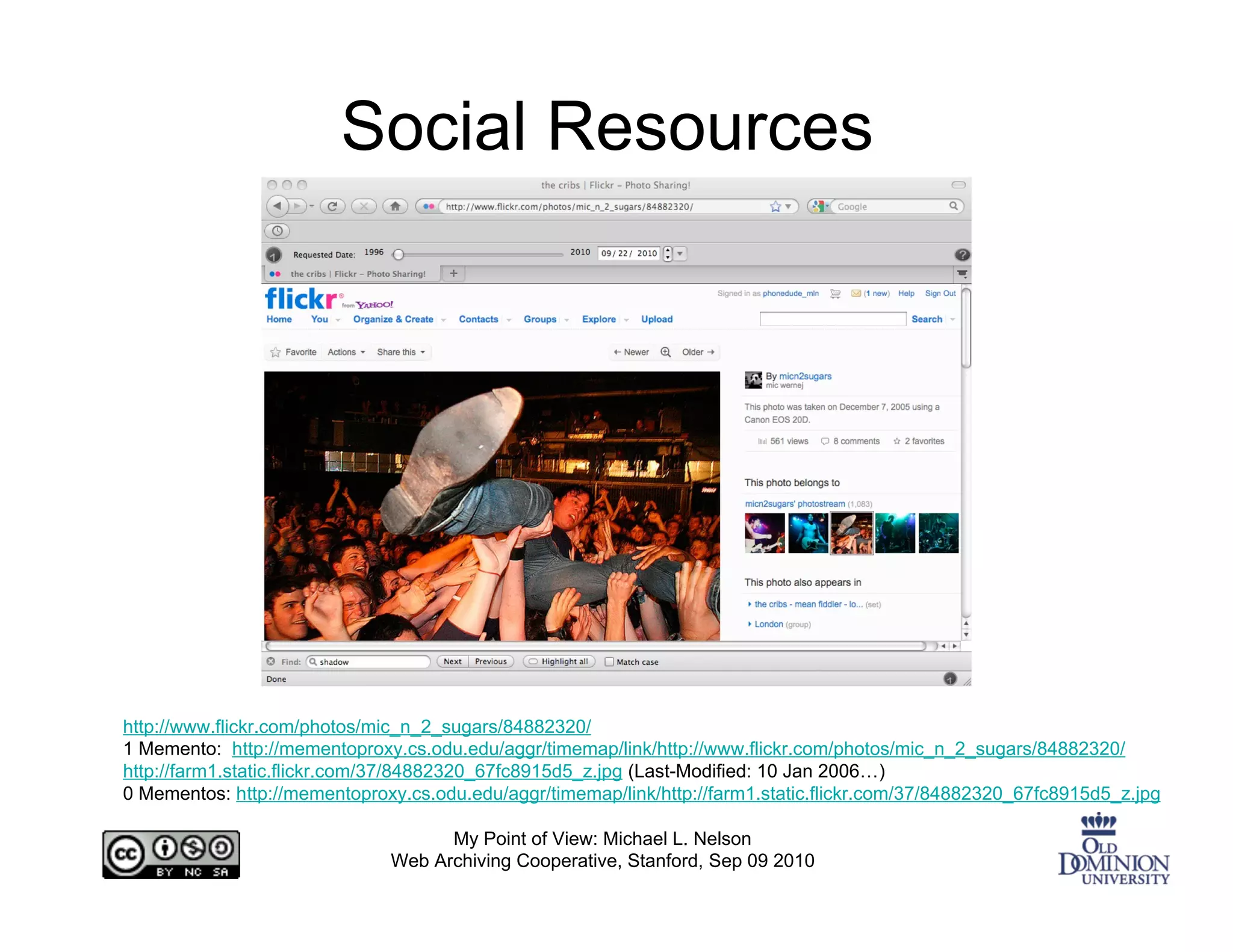The height and width of the screenshot is (952, 1233).
Task: Open the Share this dropdown
Action: pyautogui.click(x=401, y=352)
